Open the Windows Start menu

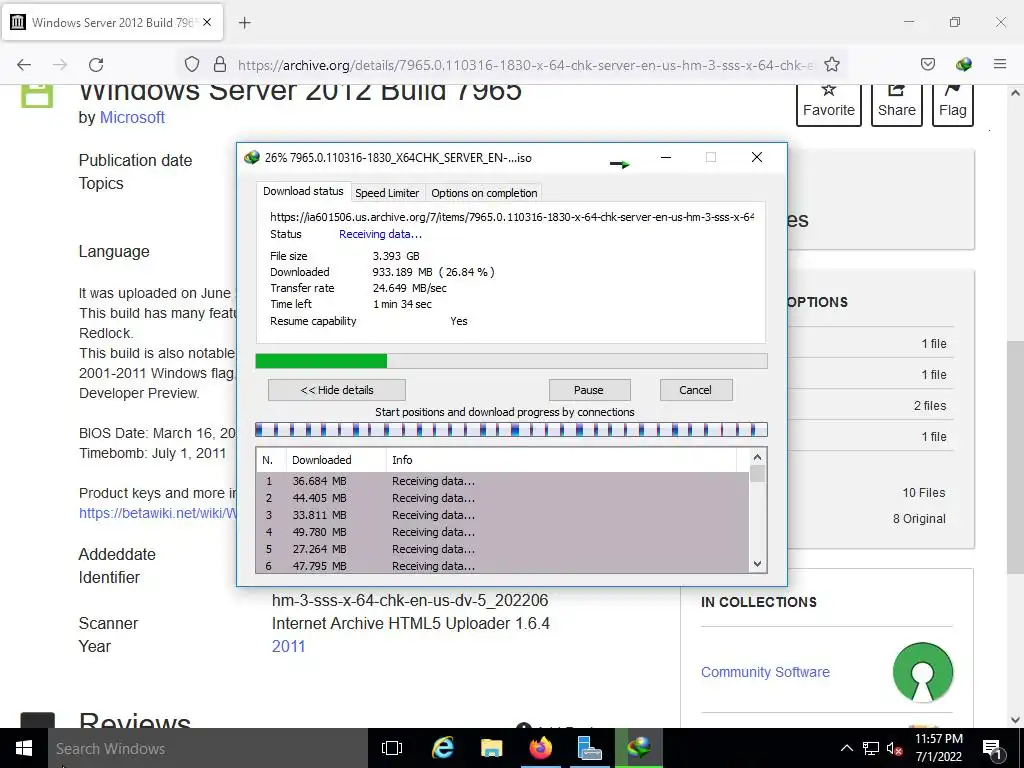[x=24, y=748]
